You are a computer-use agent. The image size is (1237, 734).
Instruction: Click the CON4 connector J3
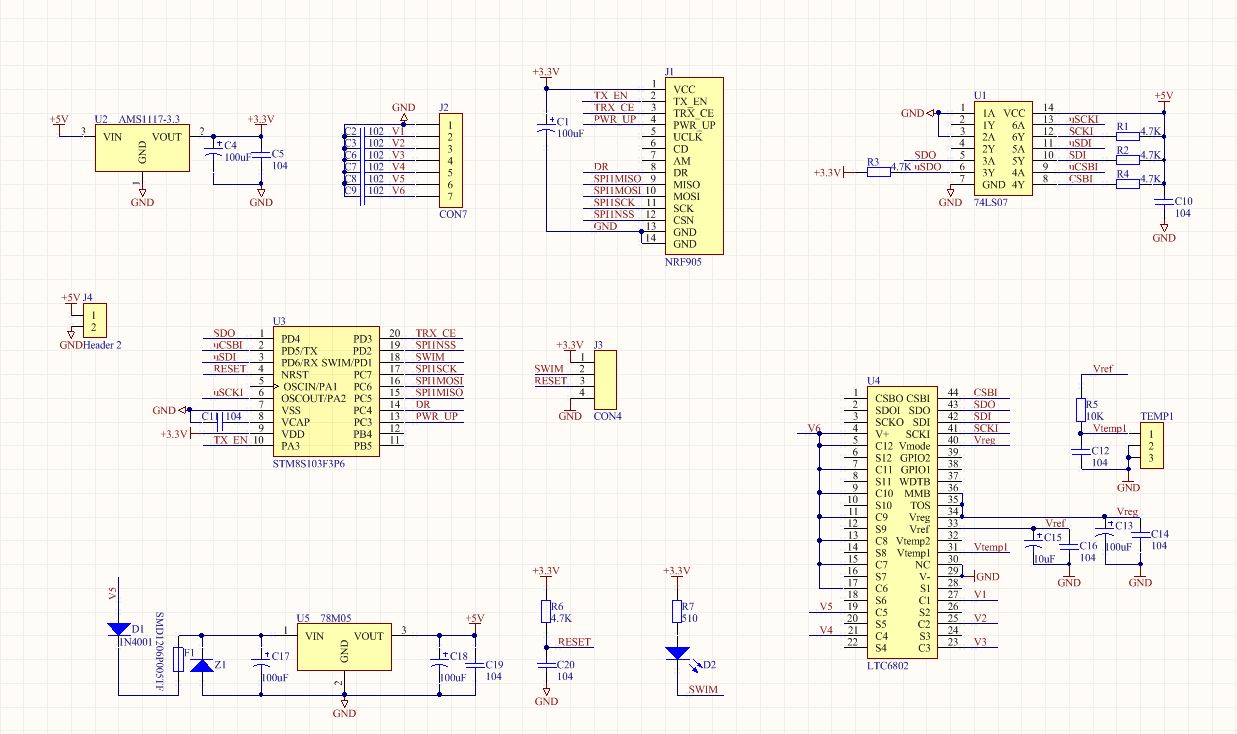click(605, 379)
